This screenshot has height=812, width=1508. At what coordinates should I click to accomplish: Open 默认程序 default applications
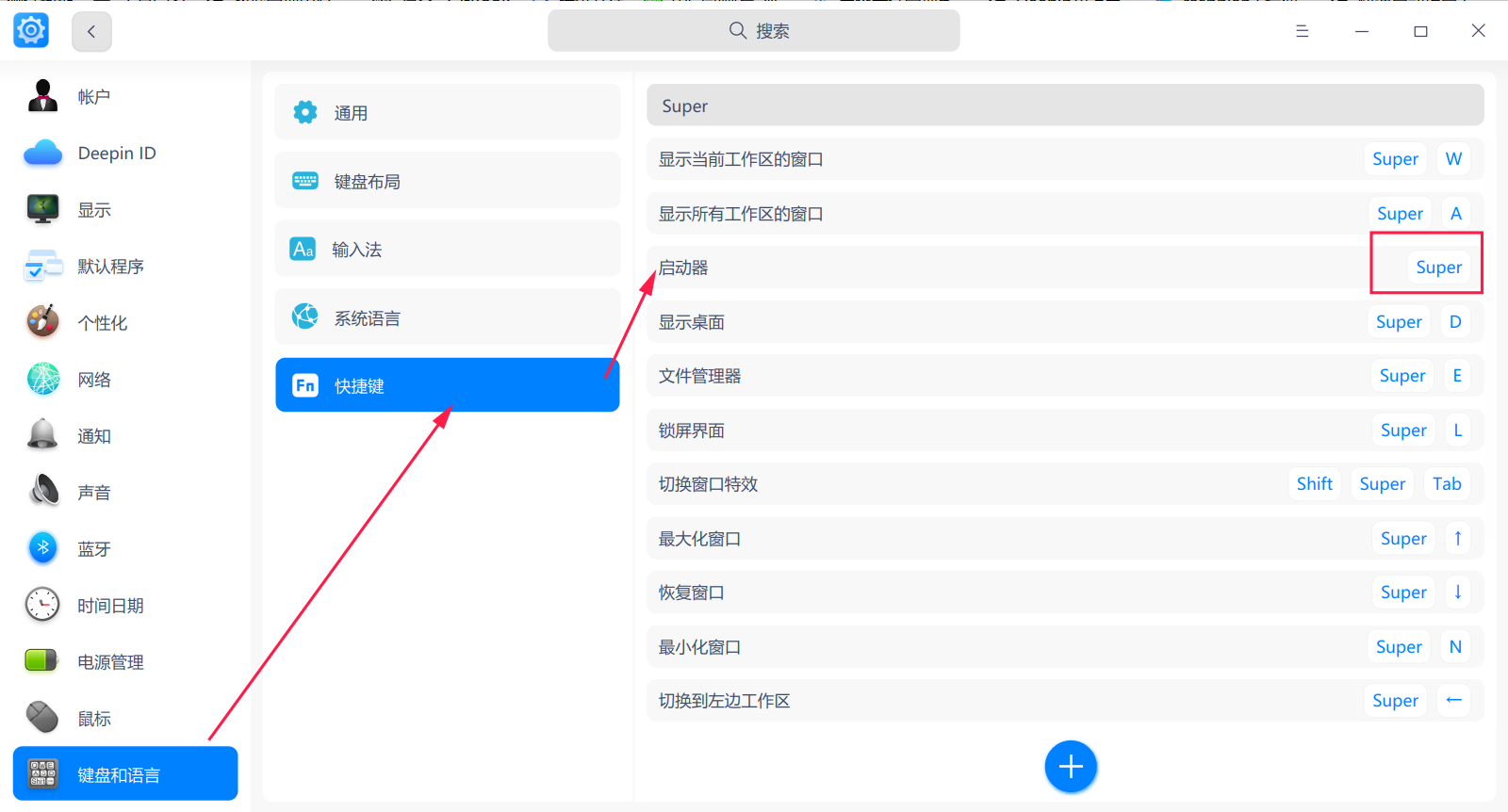coord(125,267)
